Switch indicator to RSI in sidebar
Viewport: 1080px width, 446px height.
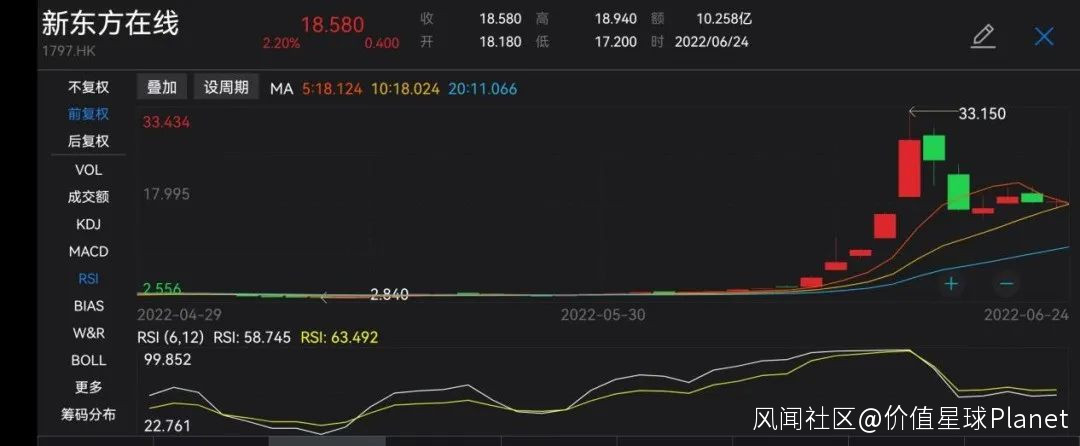pos(88,279)
